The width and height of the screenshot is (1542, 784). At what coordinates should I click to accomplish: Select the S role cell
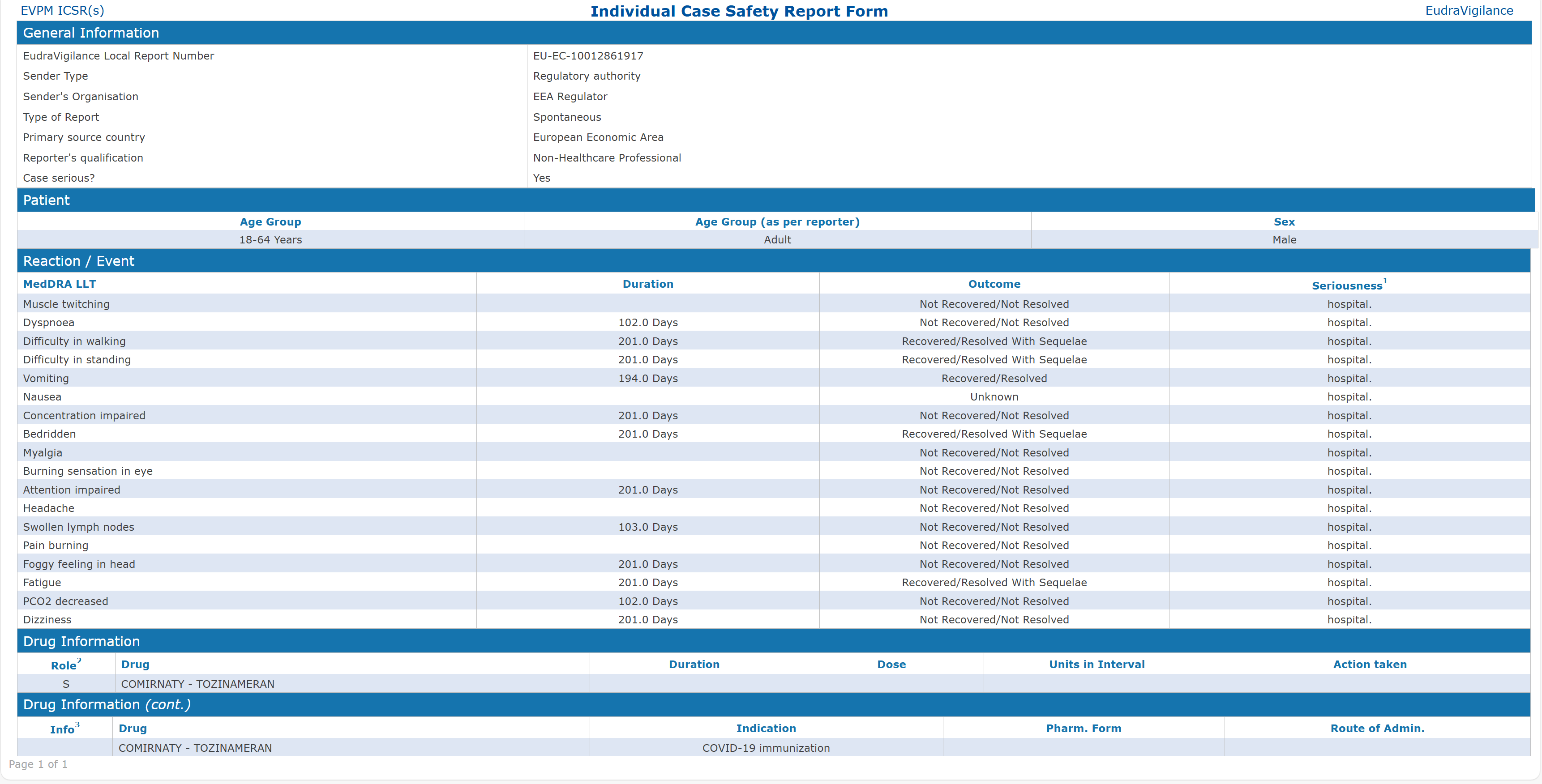tap(66, 684)
